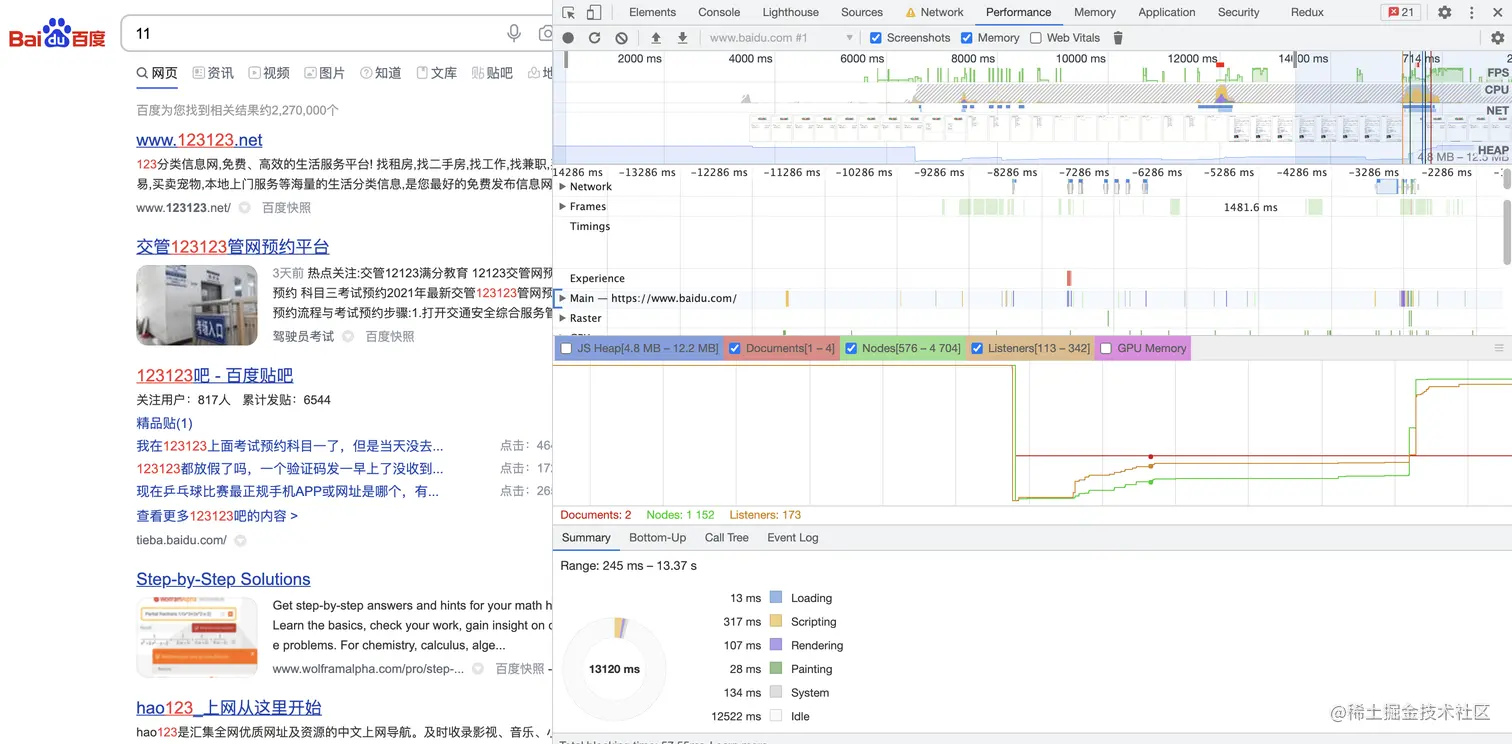Expand the Raster track
The width and height of the screenshot is (1512, 744).
(x=563, y=318)
